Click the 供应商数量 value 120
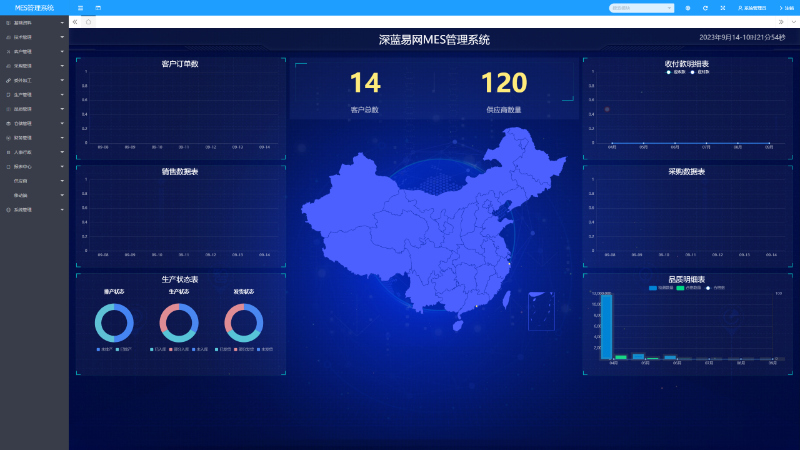Image resolution: width=800 pixels, height=450 pixels. (504, 83)
